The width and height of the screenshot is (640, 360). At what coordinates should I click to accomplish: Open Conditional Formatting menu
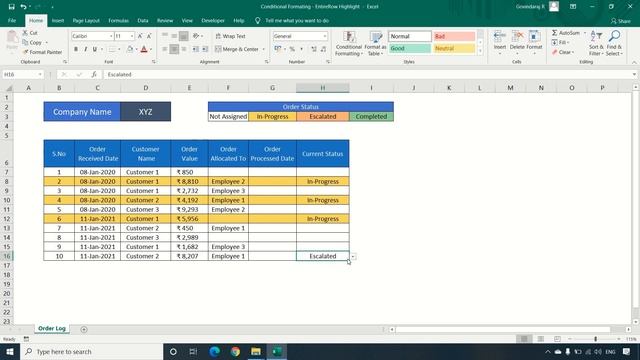tap(349, 43)
